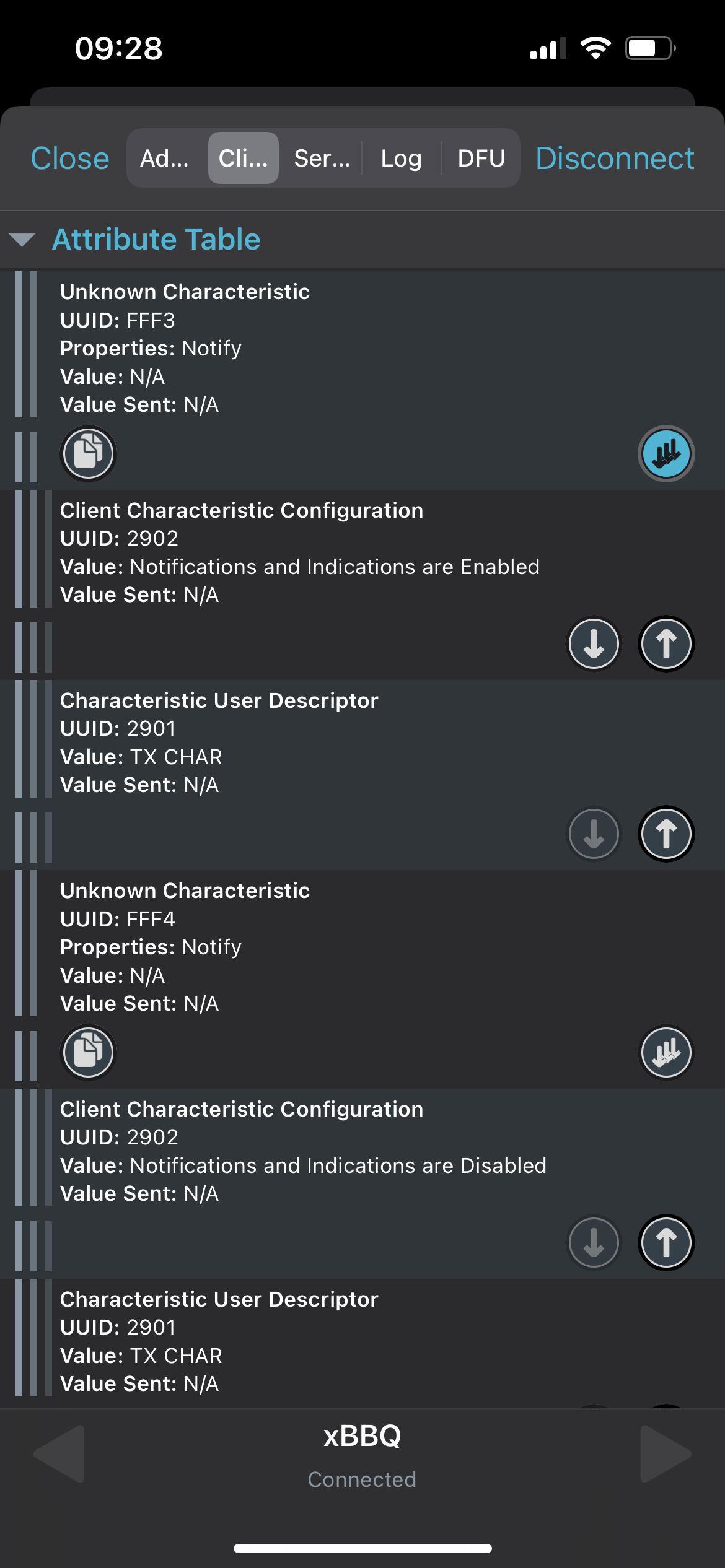
Task: Write to first TX CHAR user descriptor
Action: 666,834
